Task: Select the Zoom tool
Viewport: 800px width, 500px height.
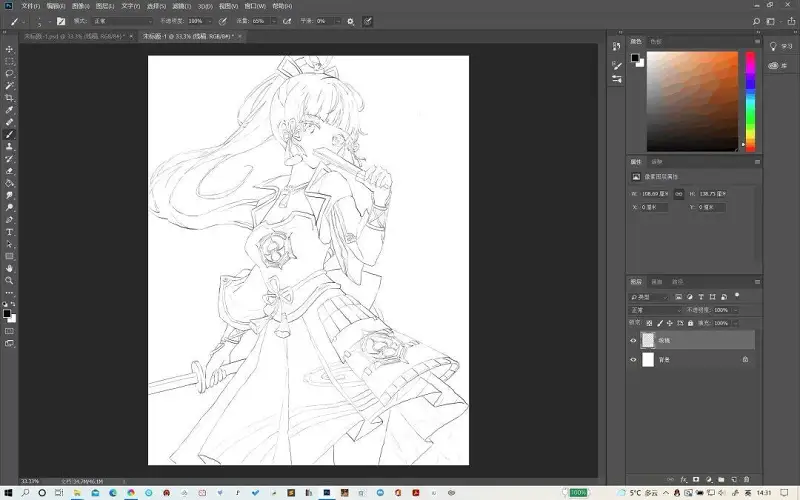Action: [9, 281]
